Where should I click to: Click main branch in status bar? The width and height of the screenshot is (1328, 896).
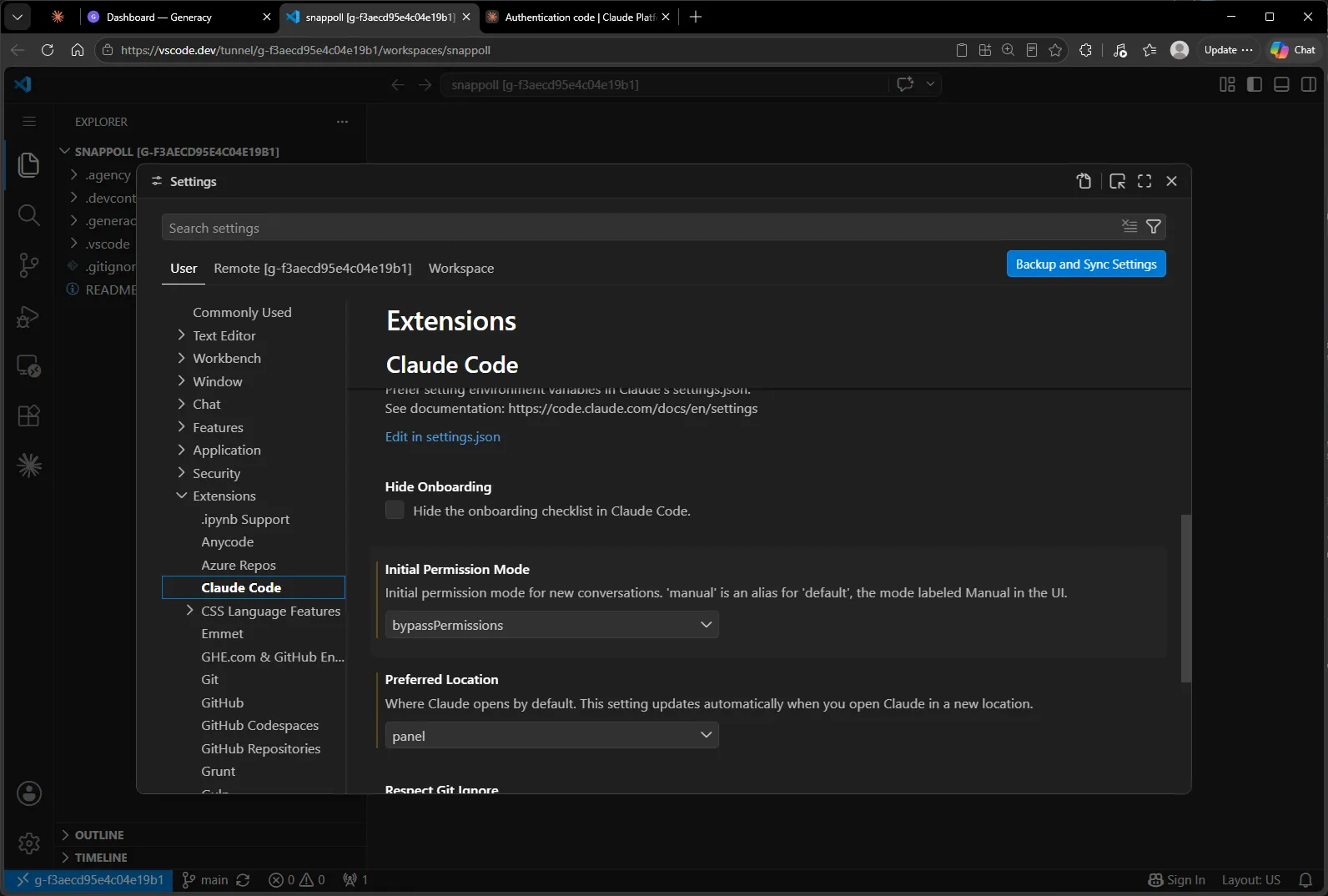pyautogui.click(x=205, y=880)
